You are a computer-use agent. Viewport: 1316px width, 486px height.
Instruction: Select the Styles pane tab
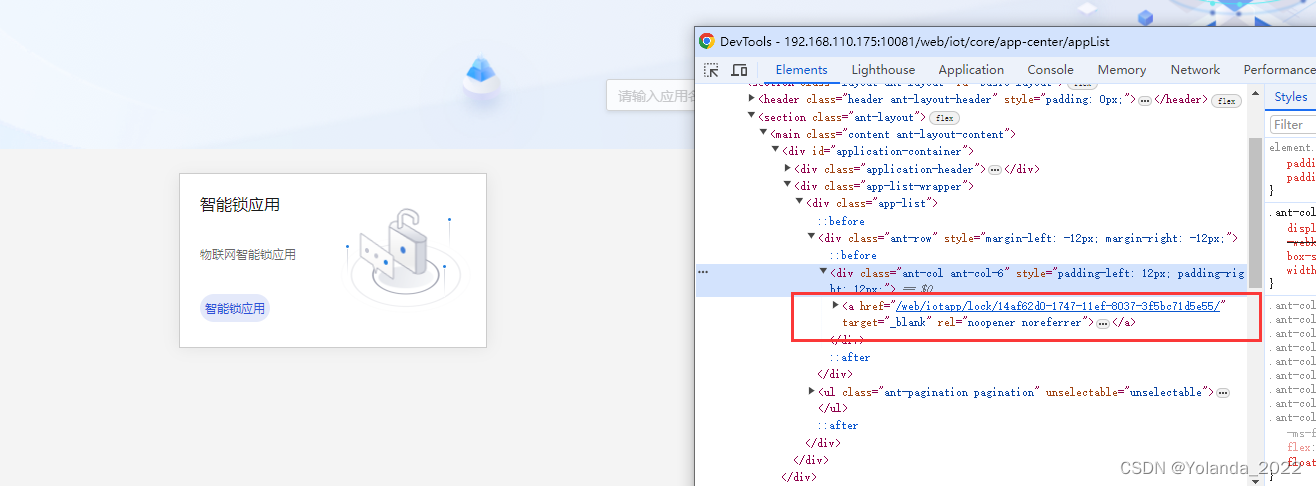pos(1291,97)
